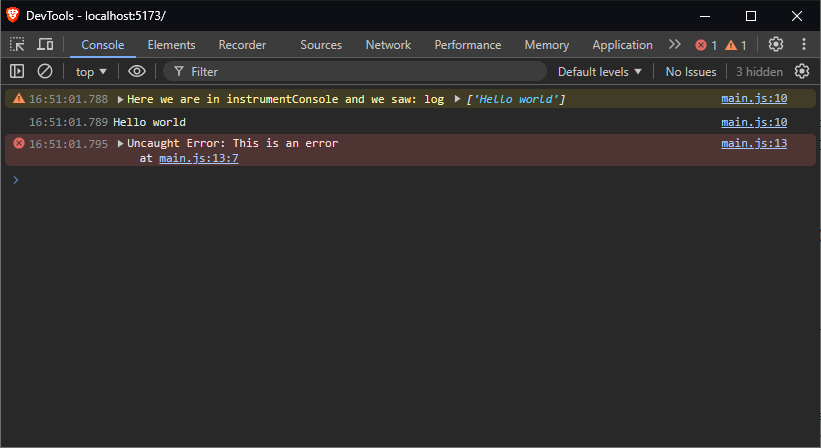The image size is (821, 448).
Task: Switch to the Network tab
Action: [388, 44]
